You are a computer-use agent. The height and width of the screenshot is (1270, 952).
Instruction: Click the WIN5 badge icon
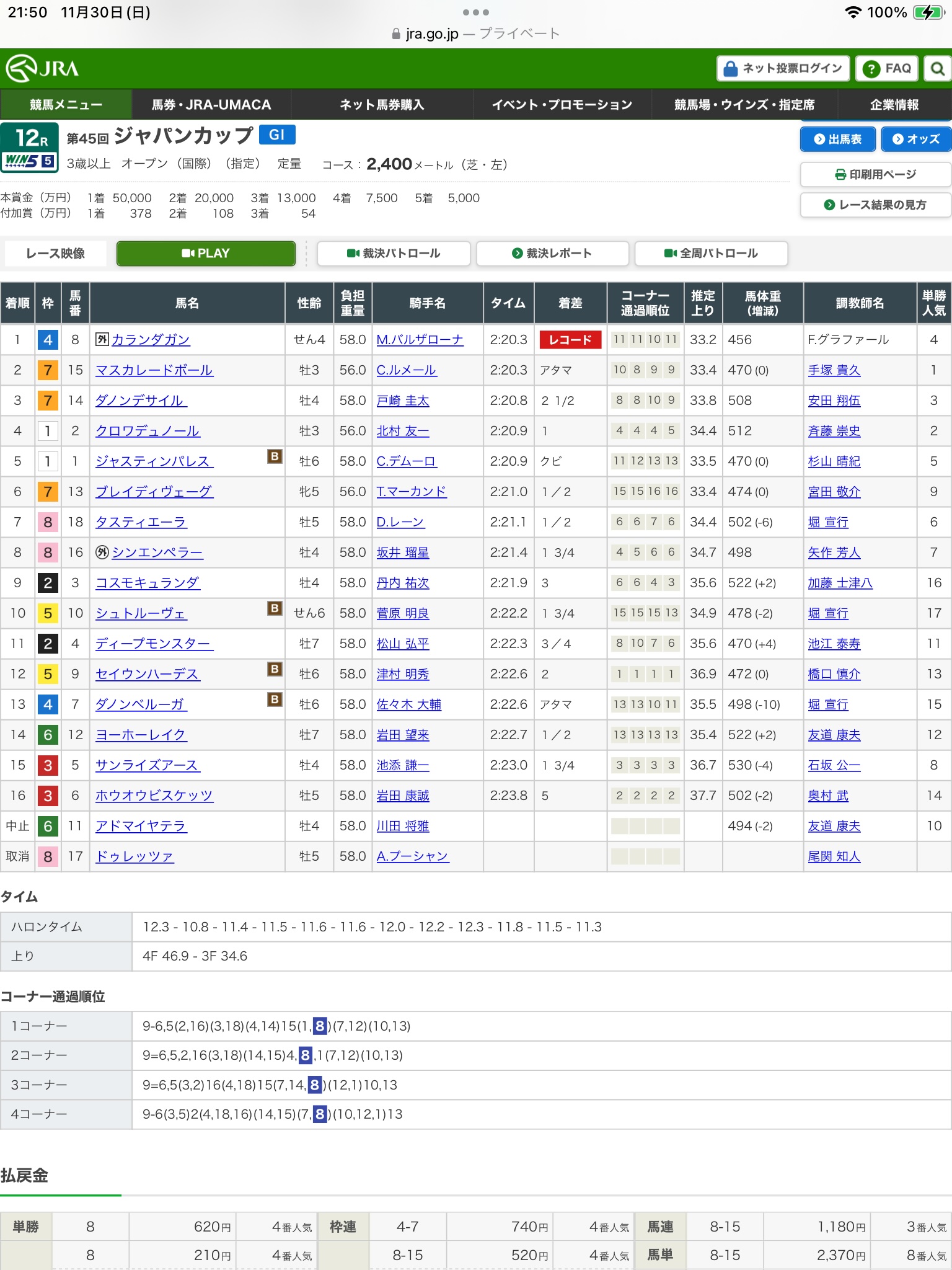30,161
